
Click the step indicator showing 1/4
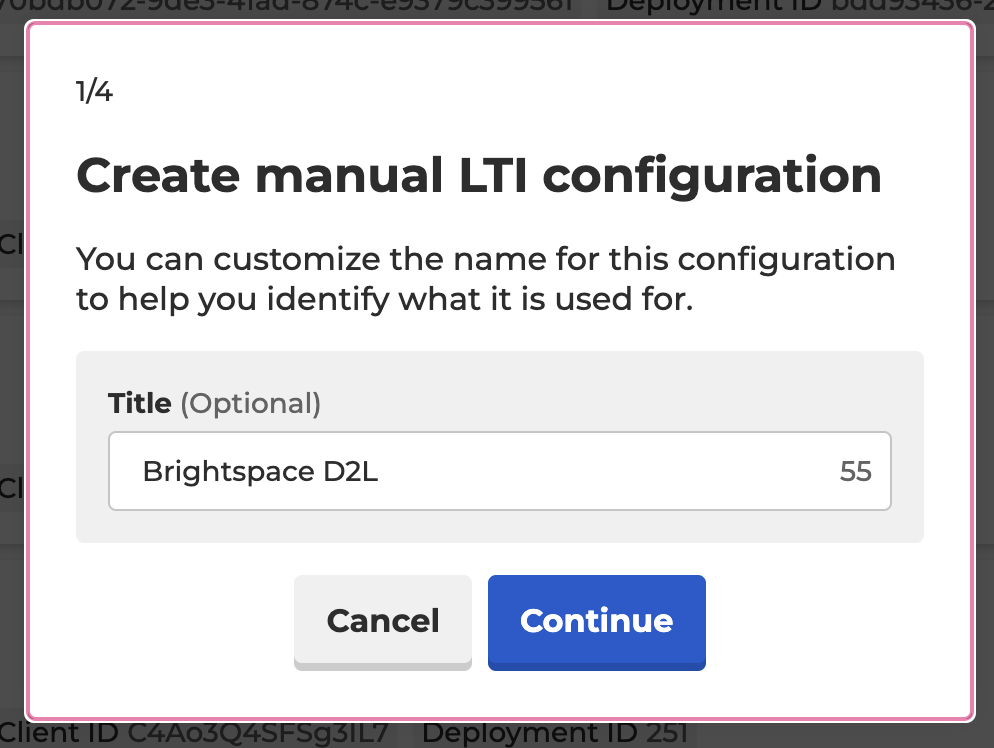click(92, 90)
